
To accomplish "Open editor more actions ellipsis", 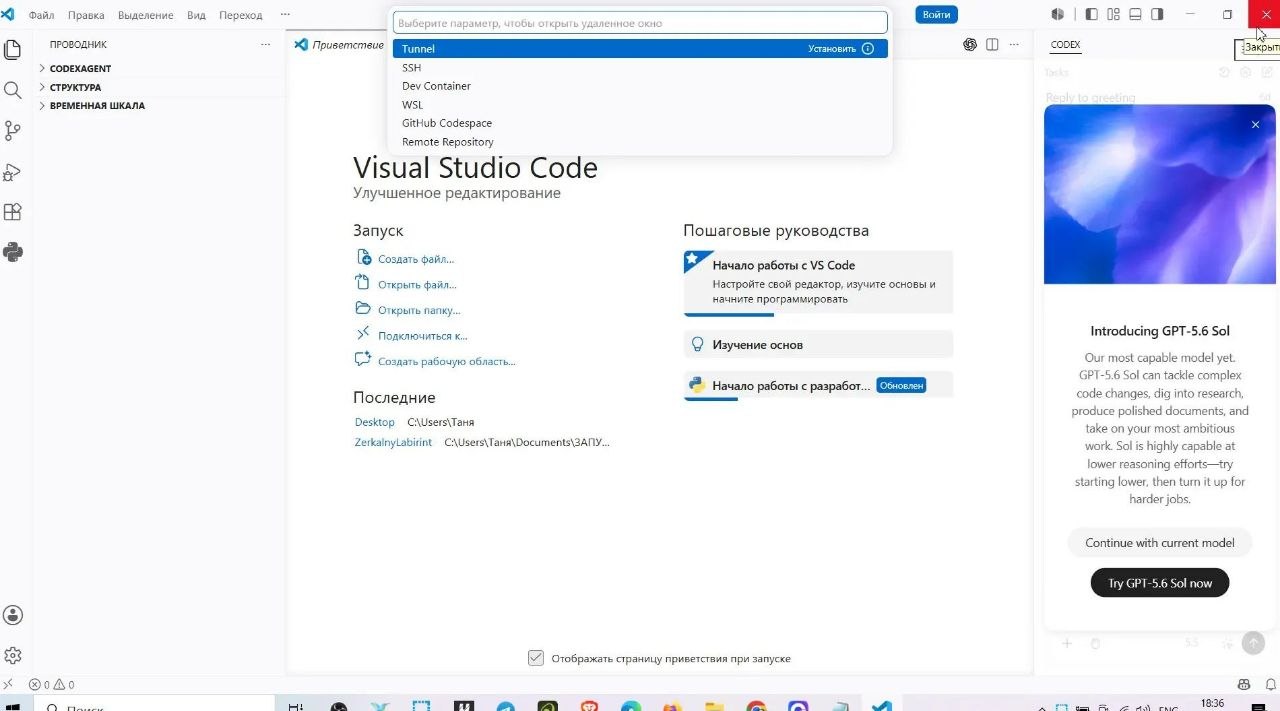I will [x=1015, y=44].
